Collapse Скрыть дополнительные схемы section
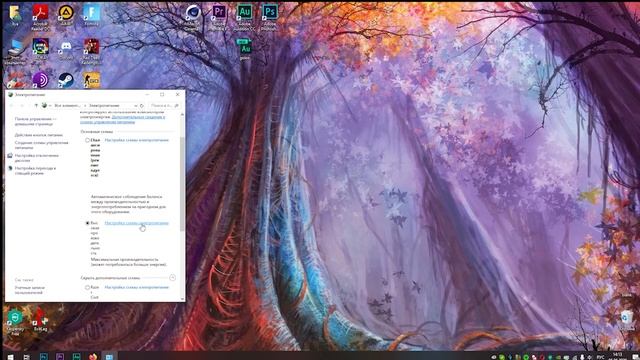This screenshot has width=640, height=360. 172,278
